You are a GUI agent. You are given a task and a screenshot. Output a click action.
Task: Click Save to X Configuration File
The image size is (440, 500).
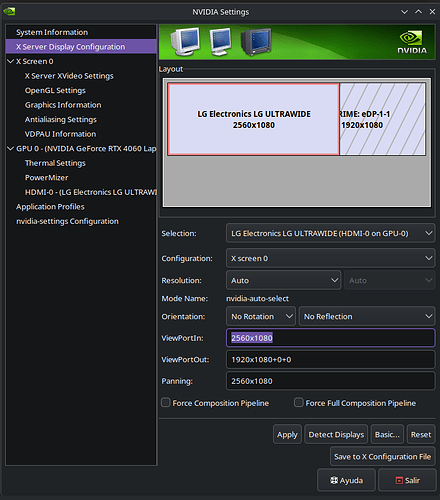[x=382, y=456]
